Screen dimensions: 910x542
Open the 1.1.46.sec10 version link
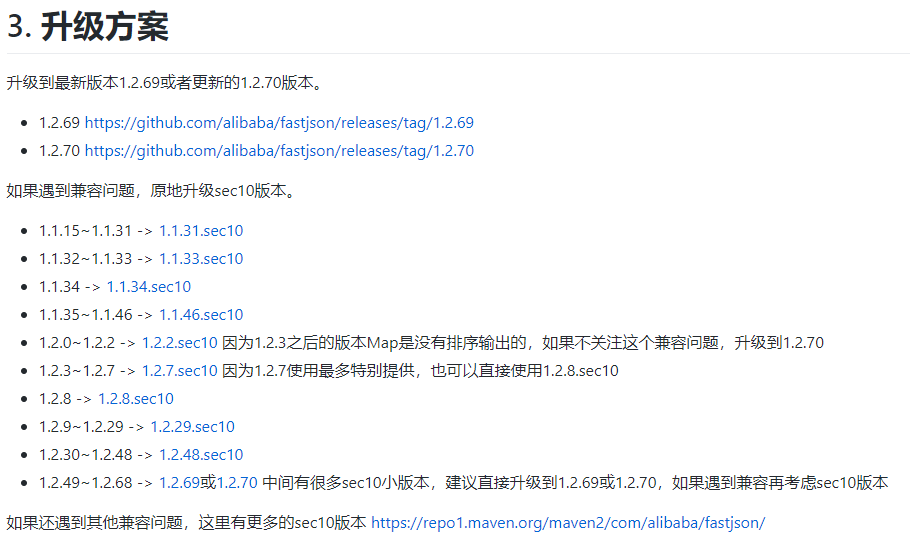tap(201, 315)
